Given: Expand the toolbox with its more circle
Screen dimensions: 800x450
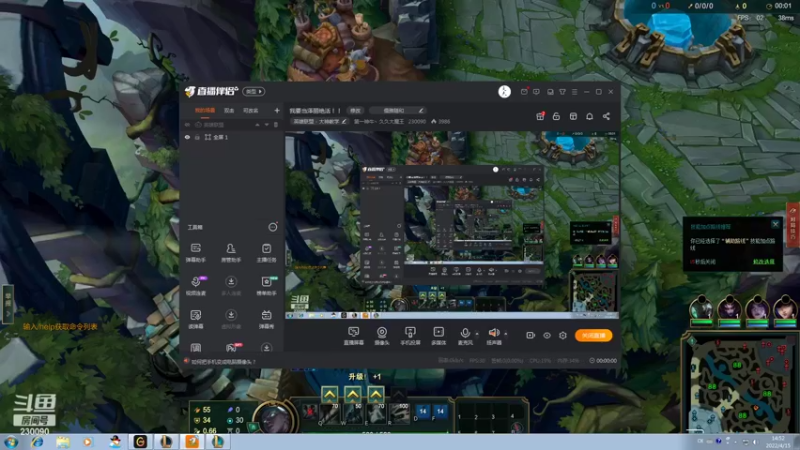Looking at the screenshot, I should click(273, 227).
